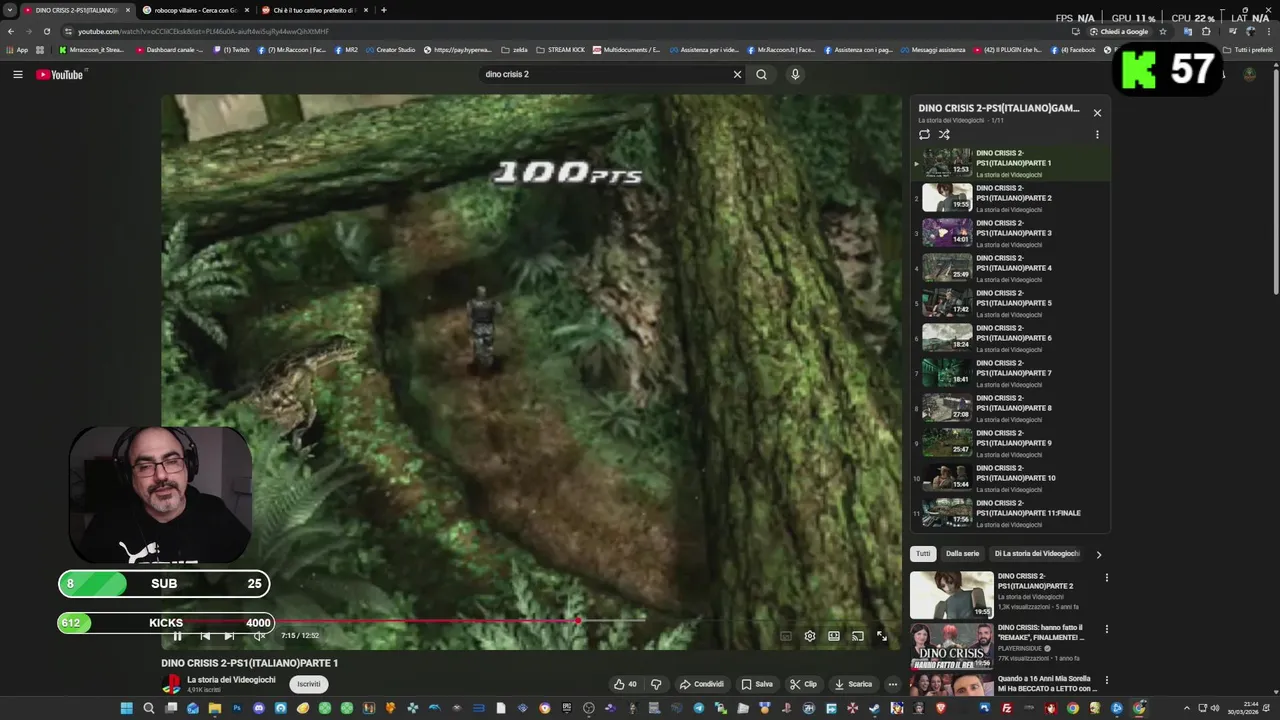The width and height of the screenshot is (1280, 720).
Task: Play DINO CRISIS 2 PARTE 2 in playlist
Action: 1010,198
